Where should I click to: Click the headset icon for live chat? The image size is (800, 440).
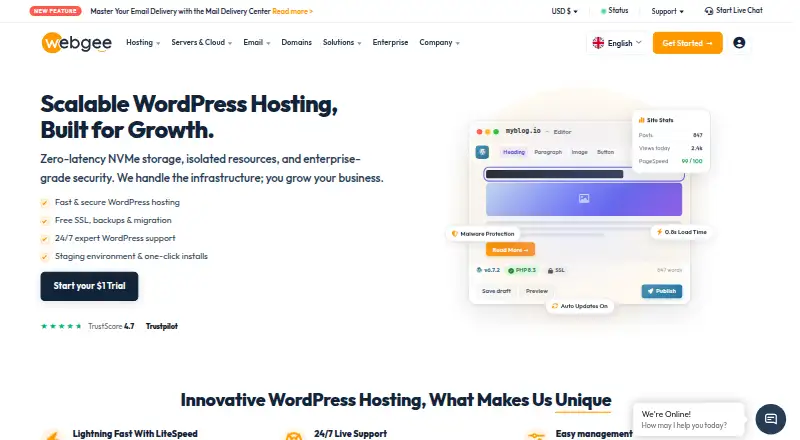(x=709, y=11)
